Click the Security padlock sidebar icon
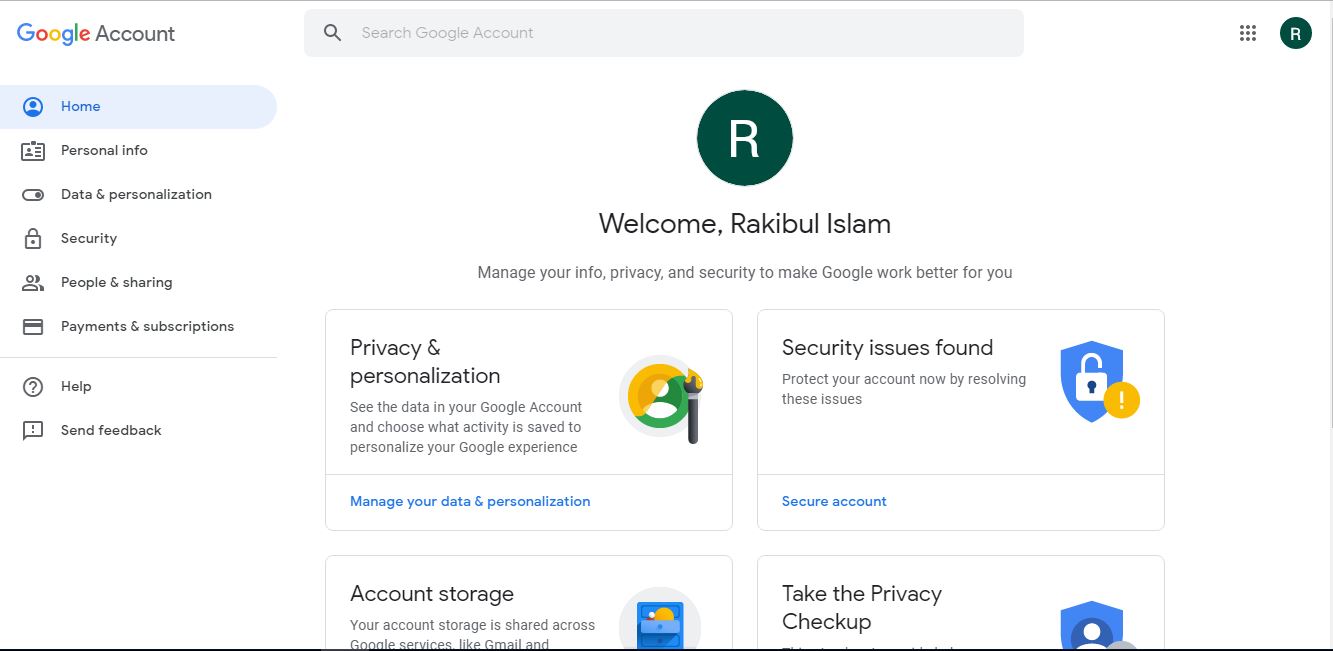Image resolution: width=1333 pixels, height=651 pixels. tap(33, 239)
